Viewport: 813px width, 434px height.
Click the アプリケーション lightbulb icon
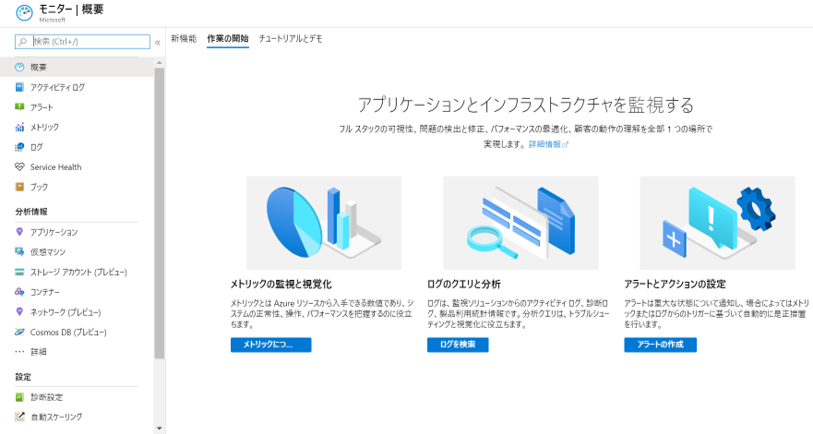19,232
